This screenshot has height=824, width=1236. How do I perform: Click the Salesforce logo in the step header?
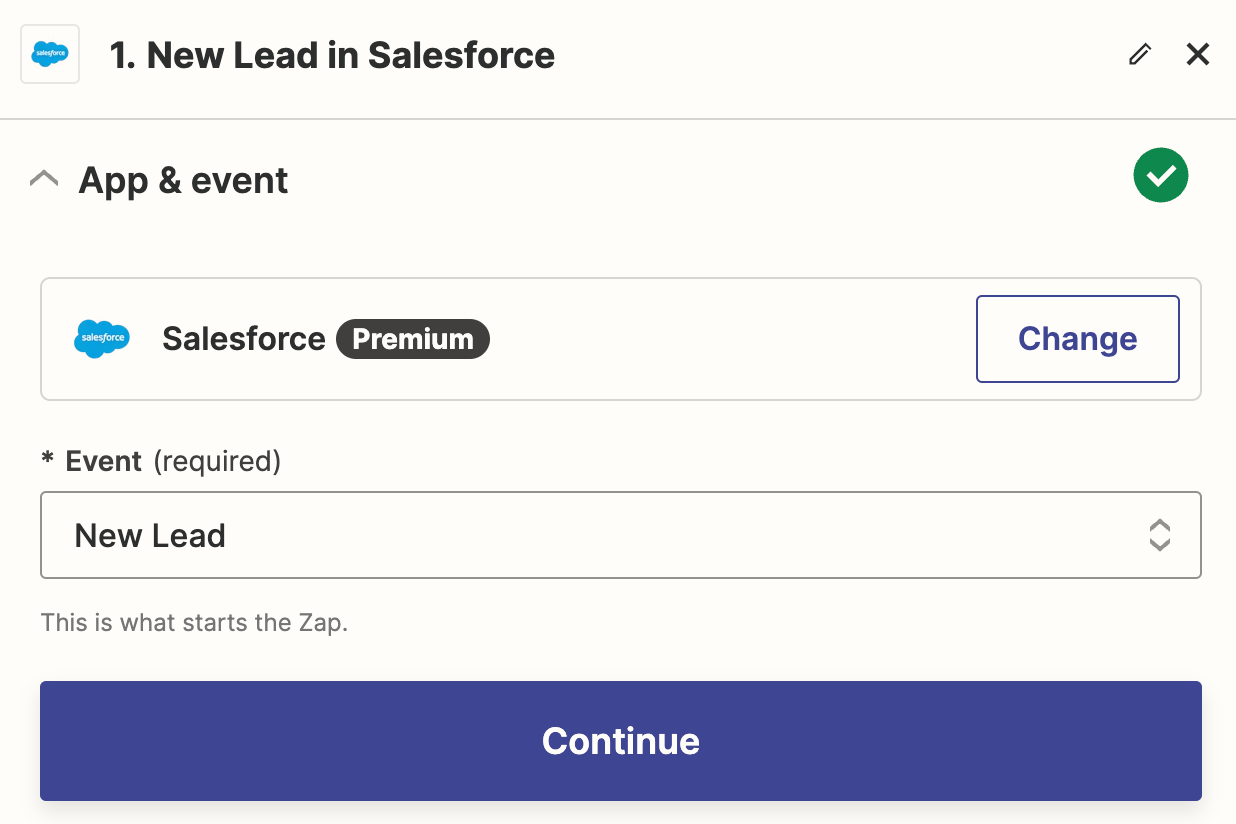tap(50, 54)
